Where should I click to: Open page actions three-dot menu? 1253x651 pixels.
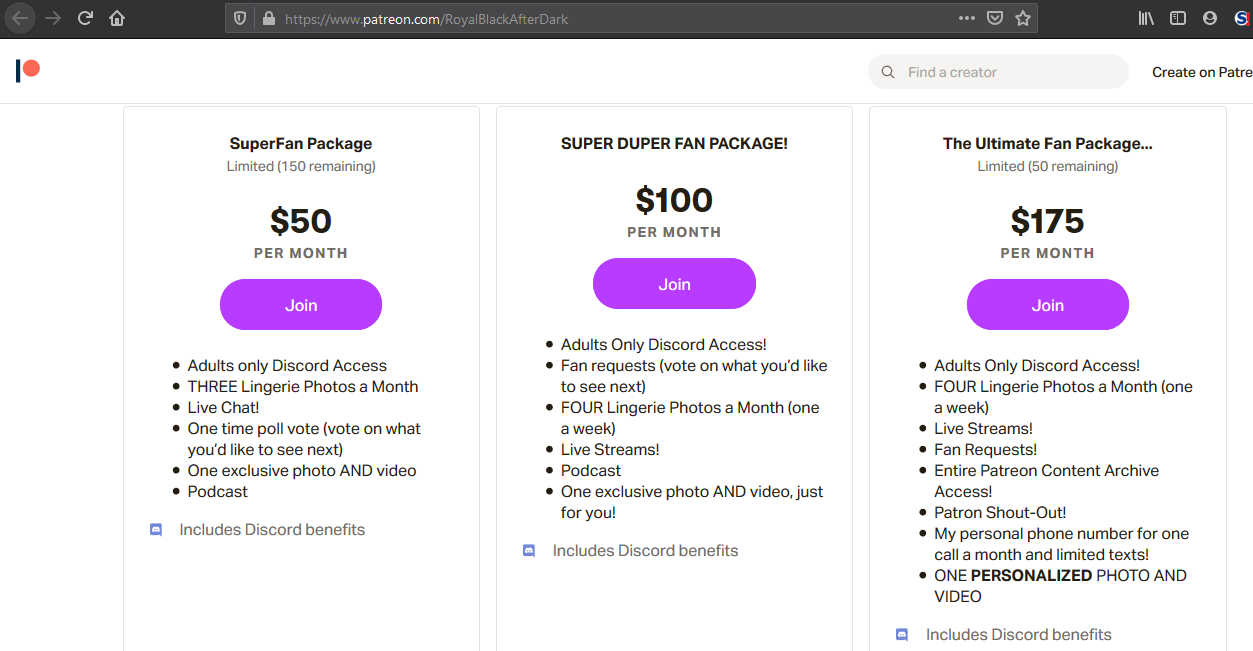966,18
